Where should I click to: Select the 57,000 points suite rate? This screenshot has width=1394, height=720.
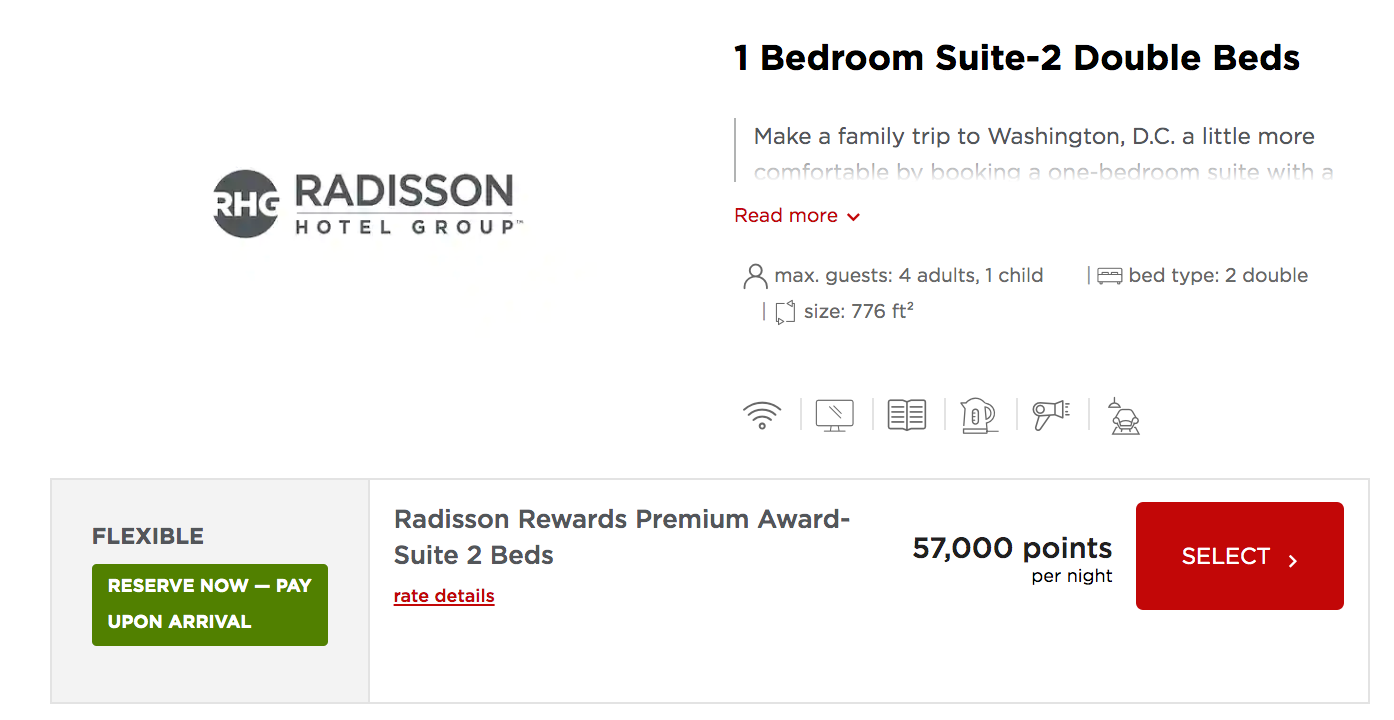pos(1239,556)
